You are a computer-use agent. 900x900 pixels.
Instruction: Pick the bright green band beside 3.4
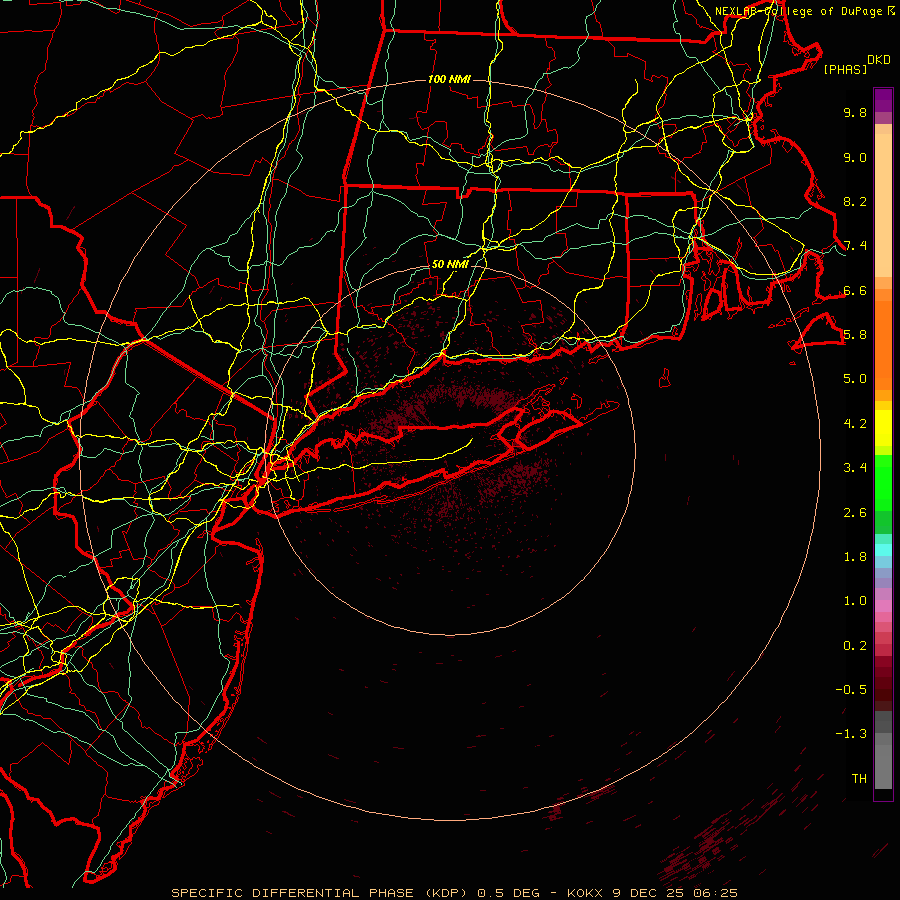tap(883, 482)
